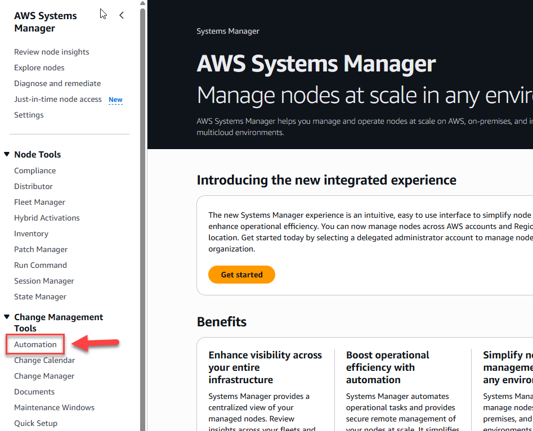
Task: Open Automation under Change Management Tools
Action: 35,344
